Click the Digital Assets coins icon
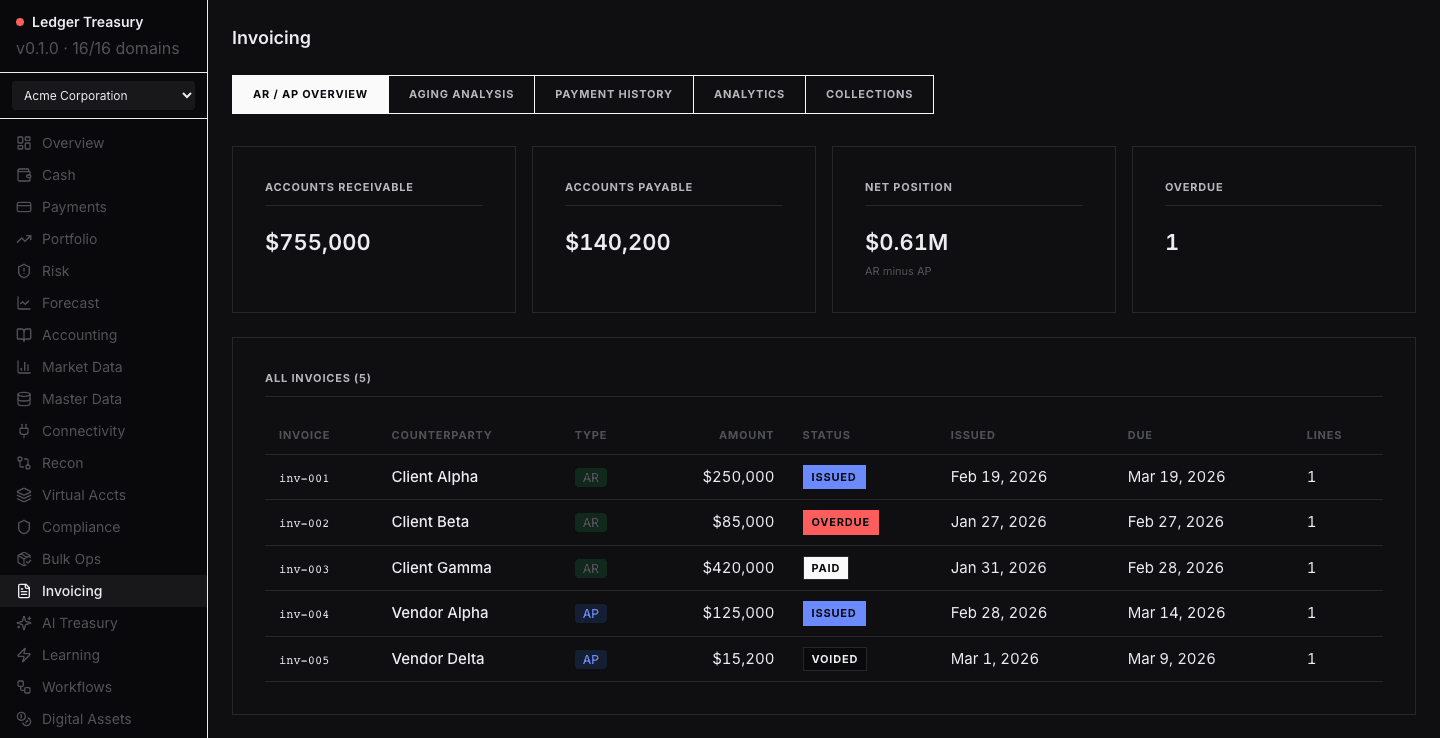 click(x=24, y=719)
